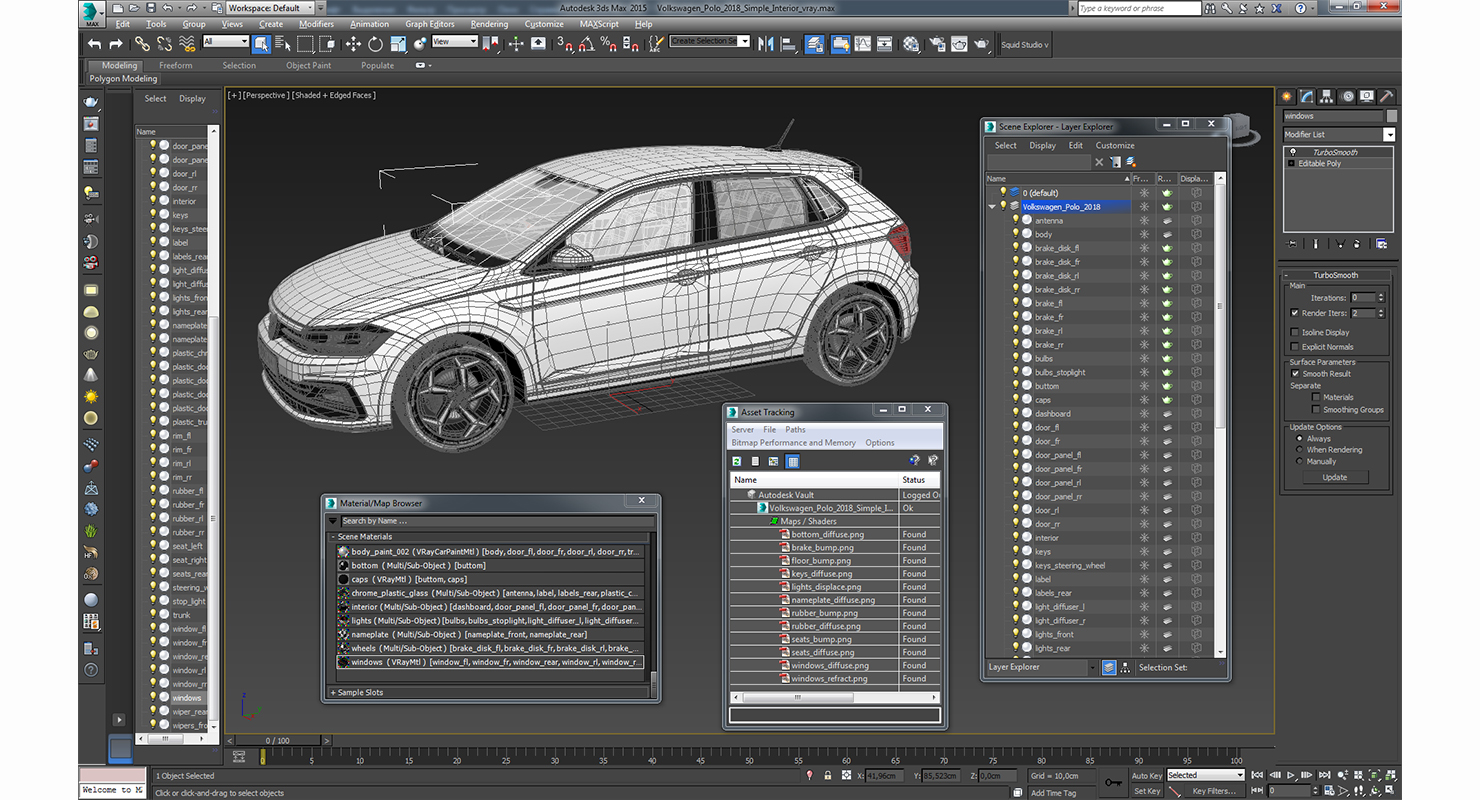Viewport: 1480px width, 800px height.
Task: Open the Create Selection Set dropdown
Action: [x=745, y=41]
